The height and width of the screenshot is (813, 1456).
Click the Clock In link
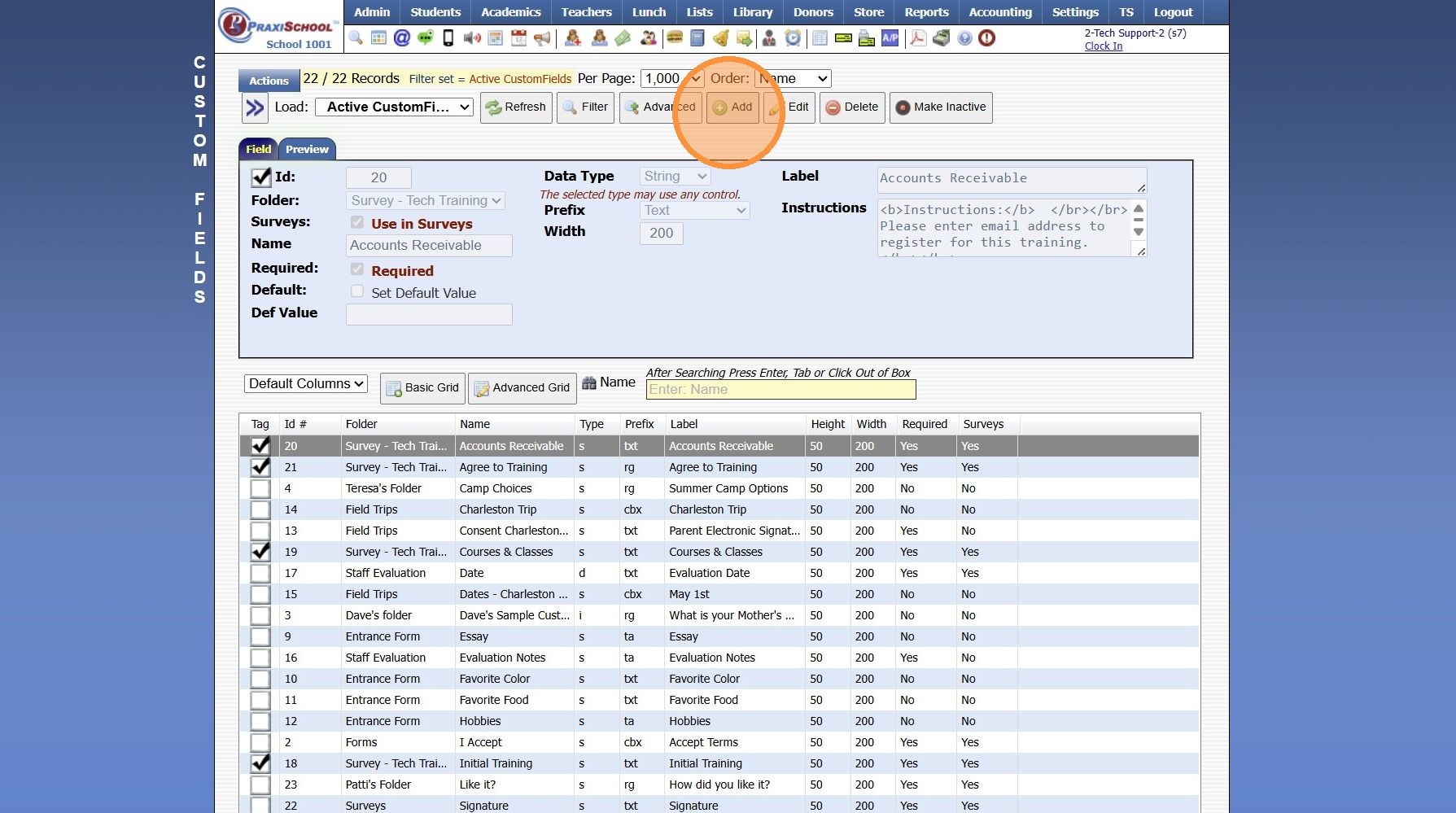(x=1103, y=46)
